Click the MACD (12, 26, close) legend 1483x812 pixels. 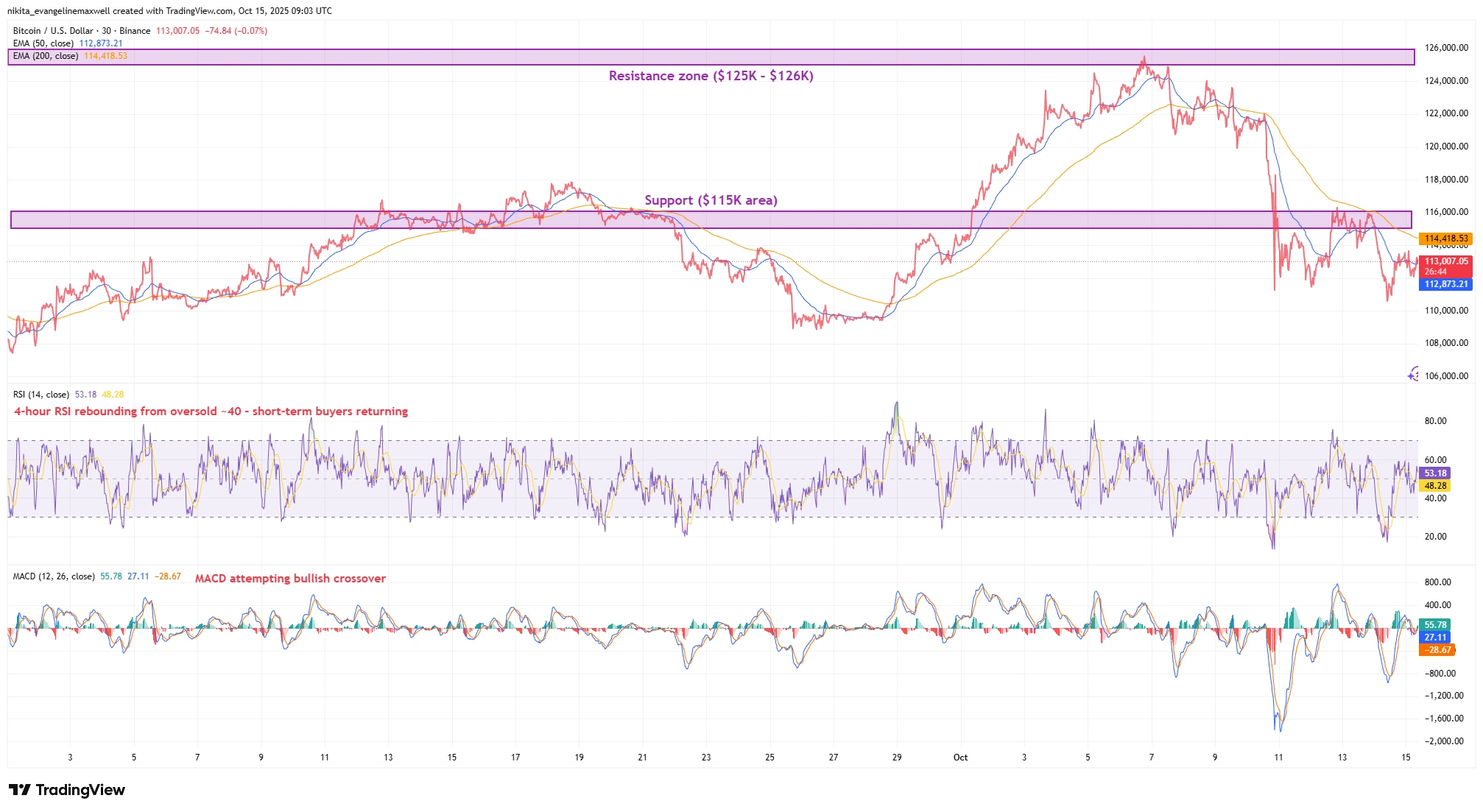point(54,576)
